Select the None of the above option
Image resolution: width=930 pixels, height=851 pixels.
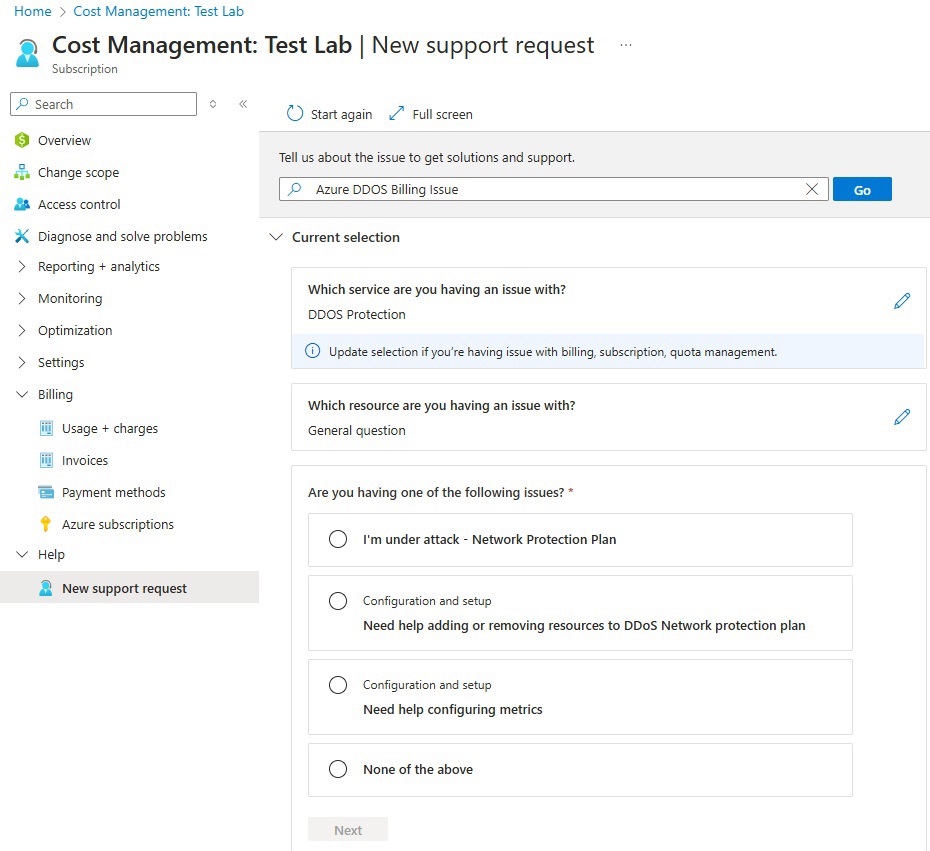(x=338, y=770)
